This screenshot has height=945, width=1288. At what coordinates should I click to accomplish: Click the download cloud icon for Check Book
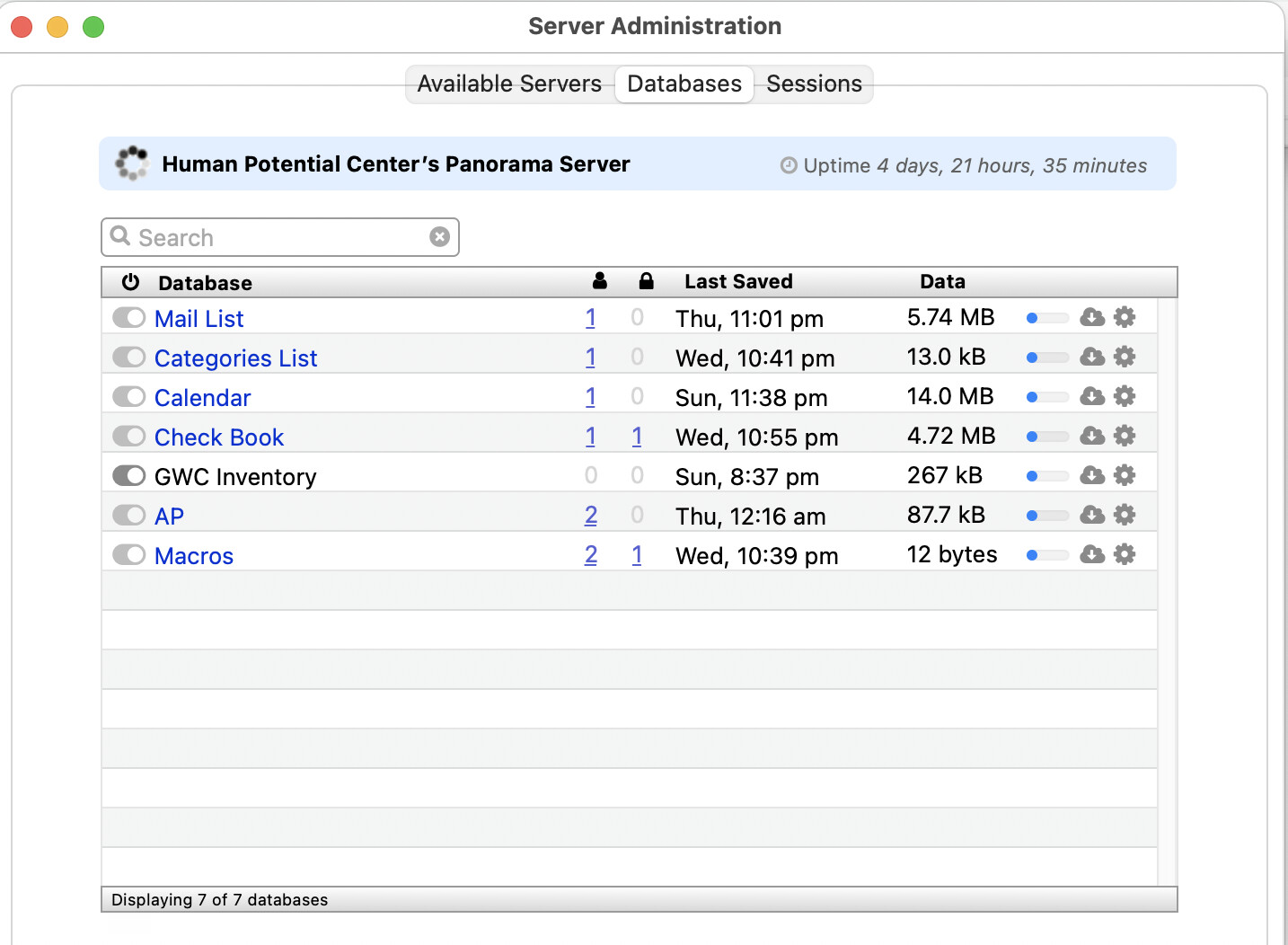pos(1091,436)
